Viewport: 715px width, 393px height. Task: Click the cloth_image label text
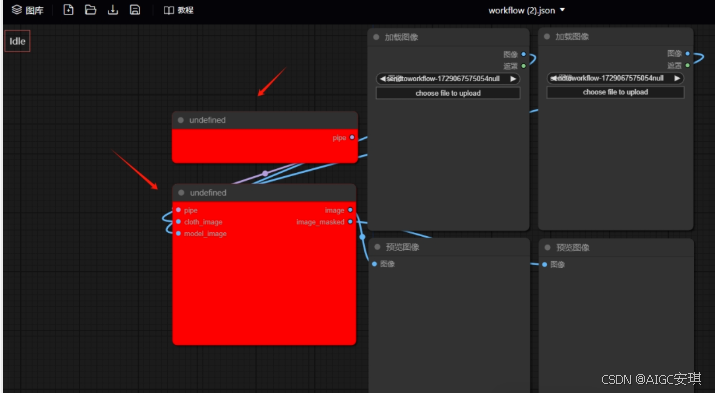click(203, 222)
